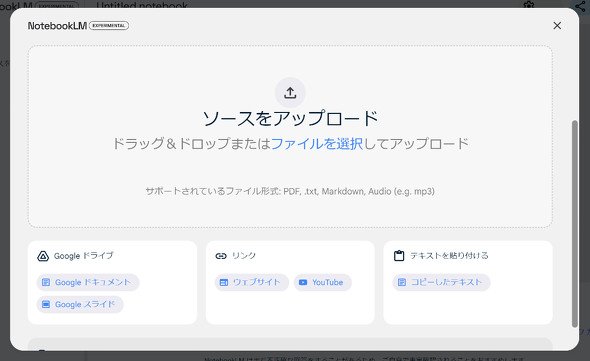
Task: Click the テキストを貼り付ける heading
Action: coord(449,256)
